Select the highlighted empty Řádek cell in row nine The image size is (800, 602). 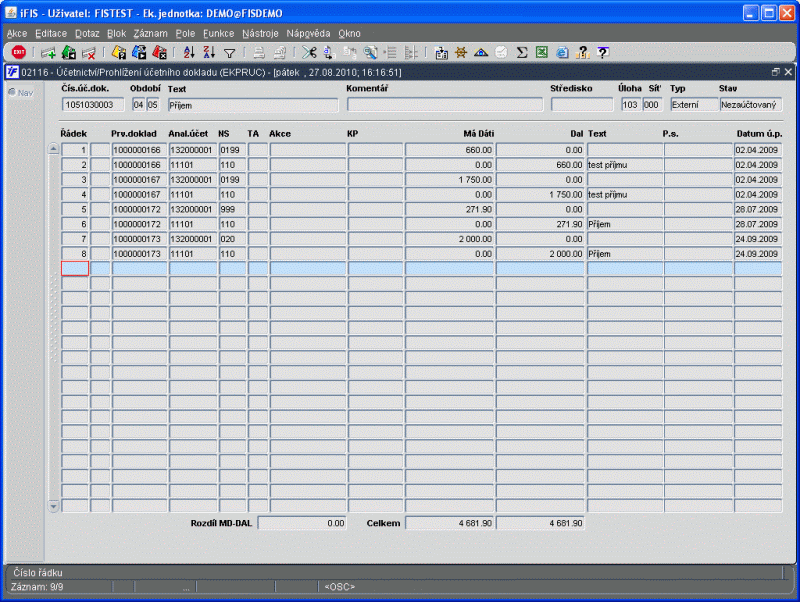[75, 268]
